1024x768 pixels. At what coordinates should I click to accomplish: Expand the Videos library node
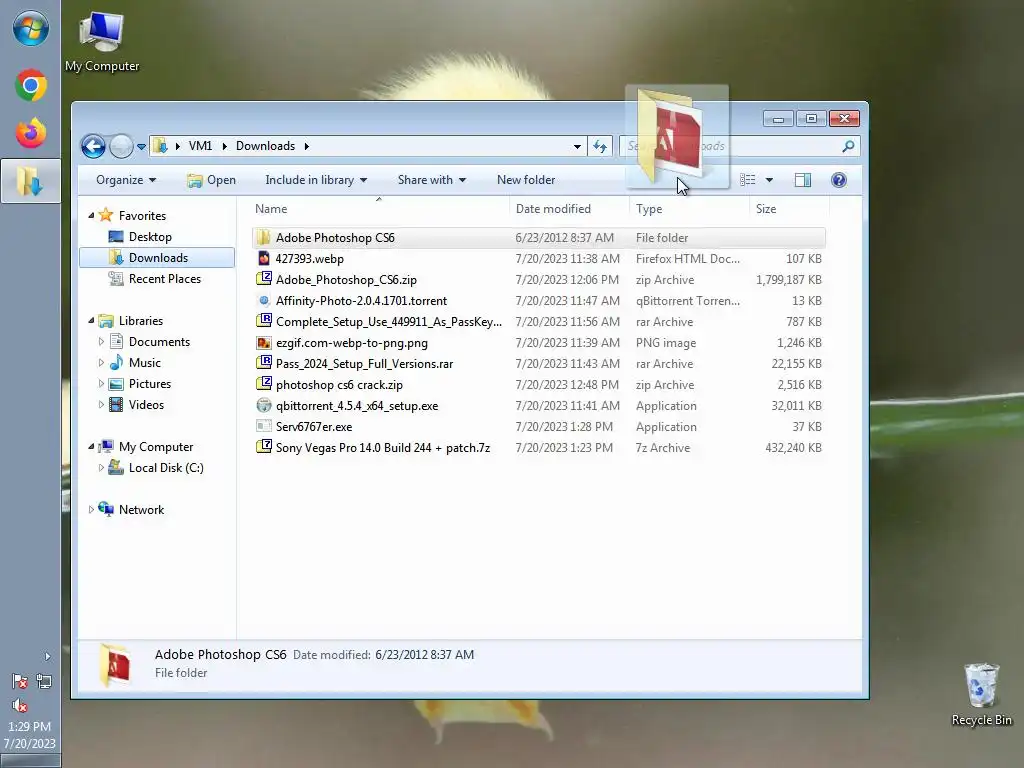click(101, 404)
